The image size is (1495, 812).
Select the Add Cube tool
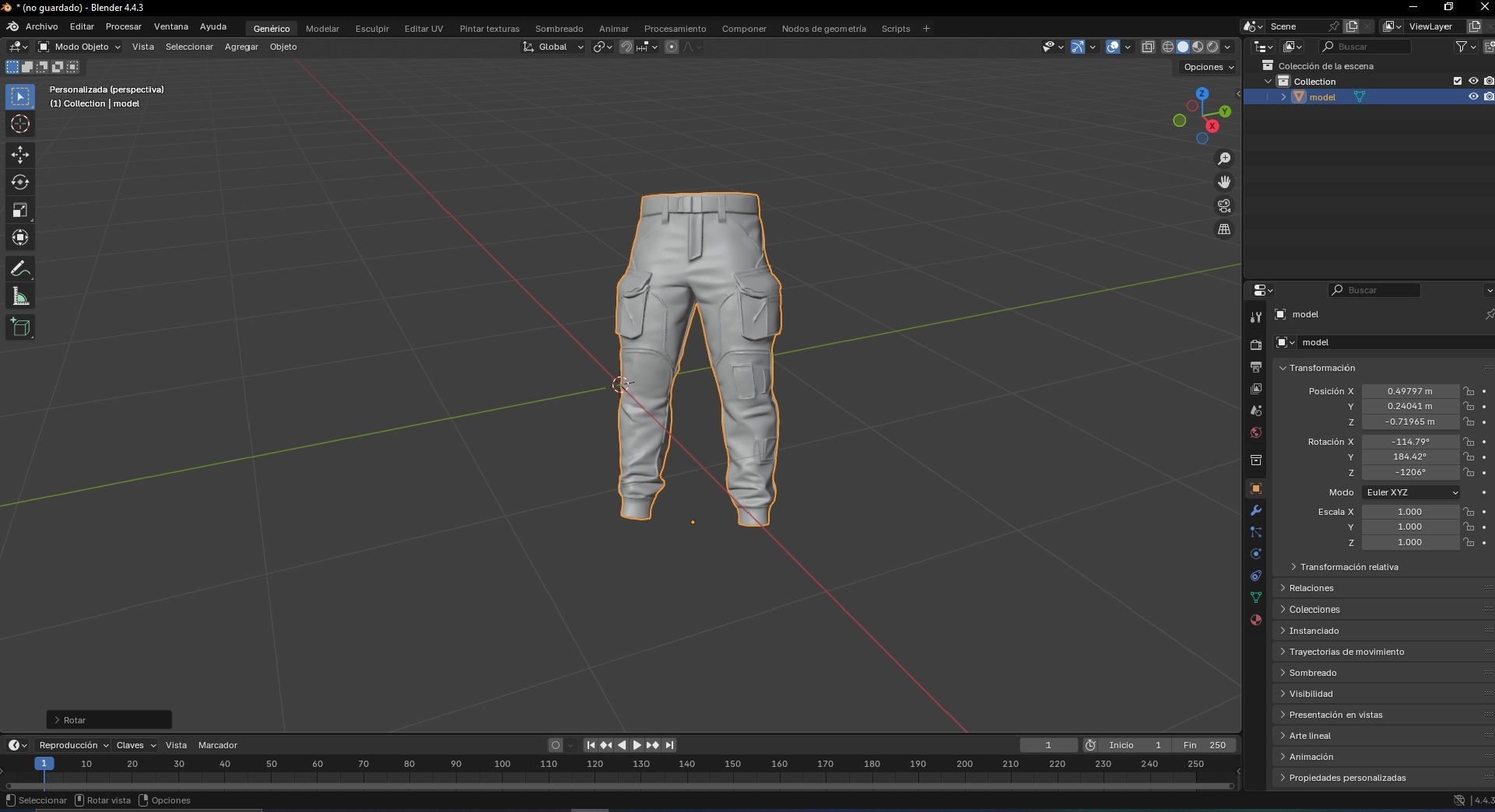(x=19, y=327)
